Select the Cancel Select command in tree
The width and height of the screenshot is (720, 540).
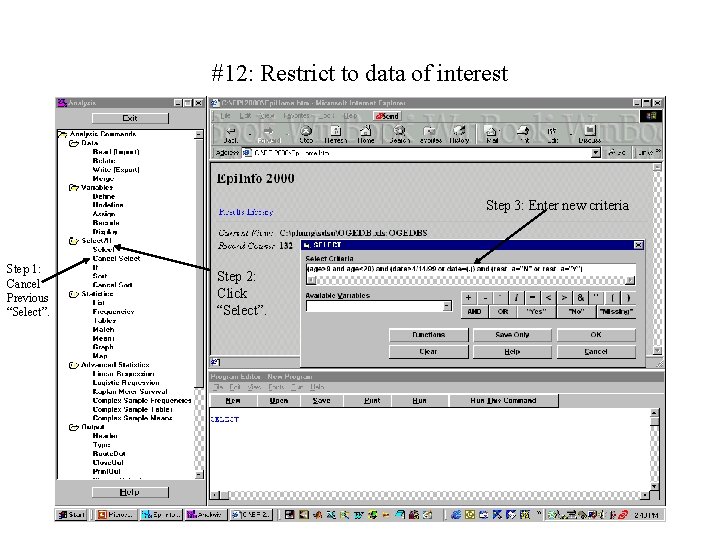116,259
